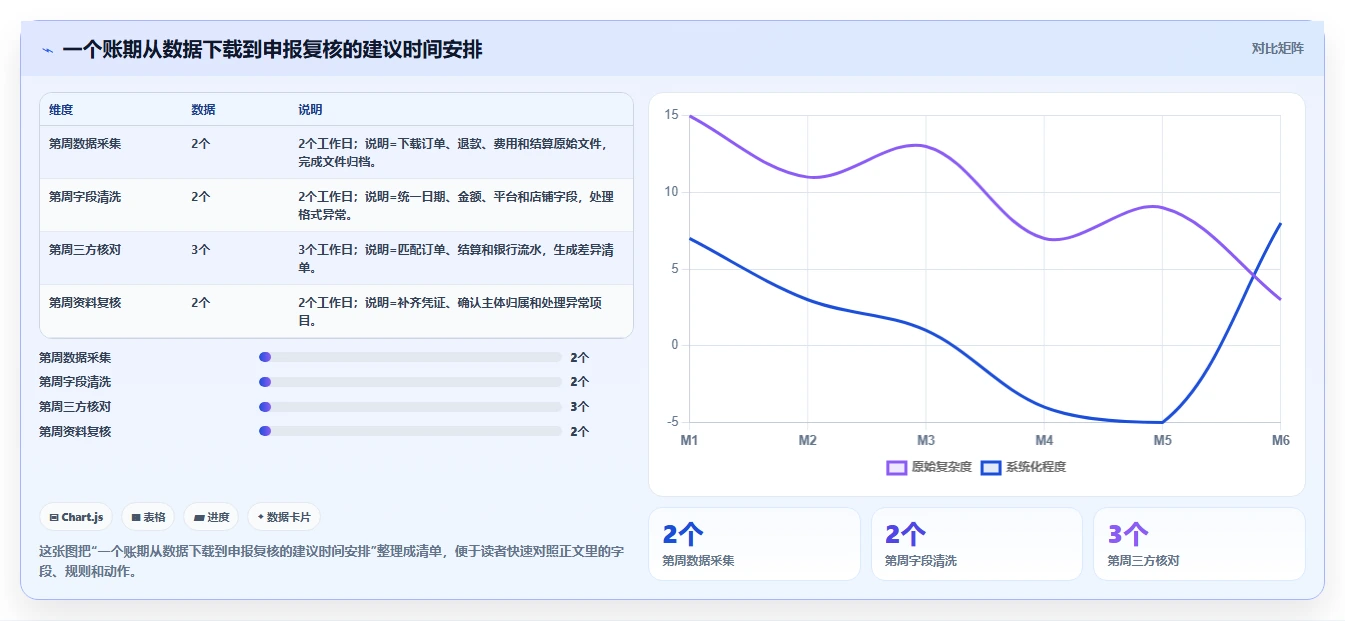The image size is (1345, 621).
Task: Open the 第周数据采集 stat card
Action: pos(754,544)
